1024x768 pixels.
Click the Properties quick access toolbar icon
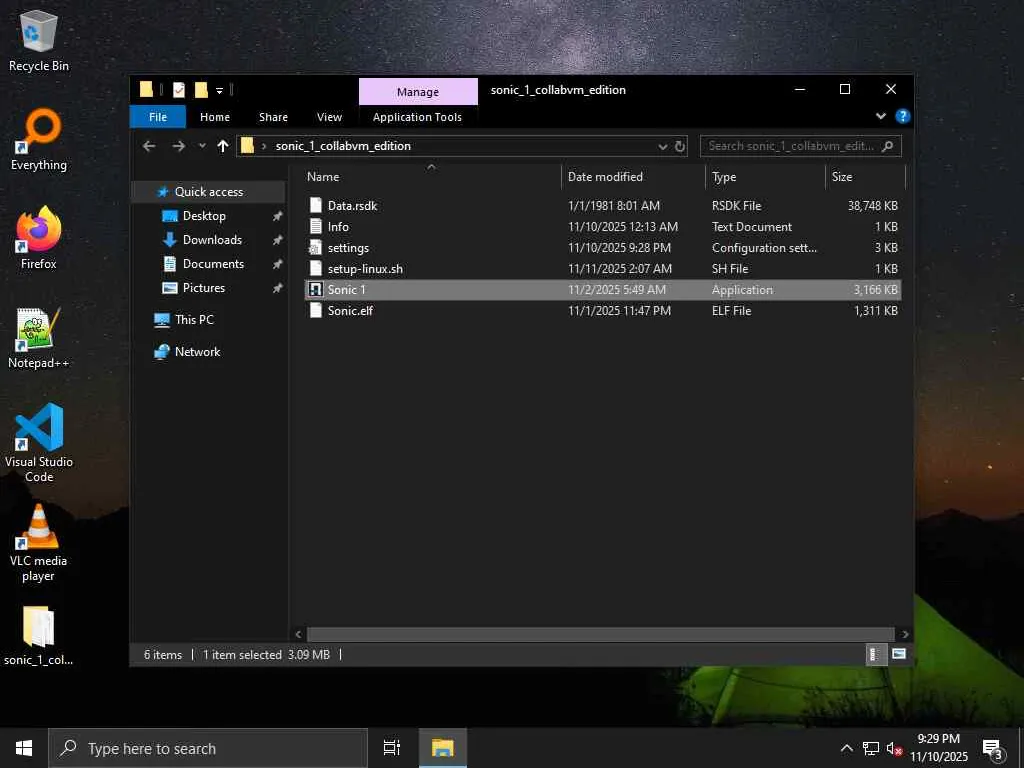click(x=178, y=89)
